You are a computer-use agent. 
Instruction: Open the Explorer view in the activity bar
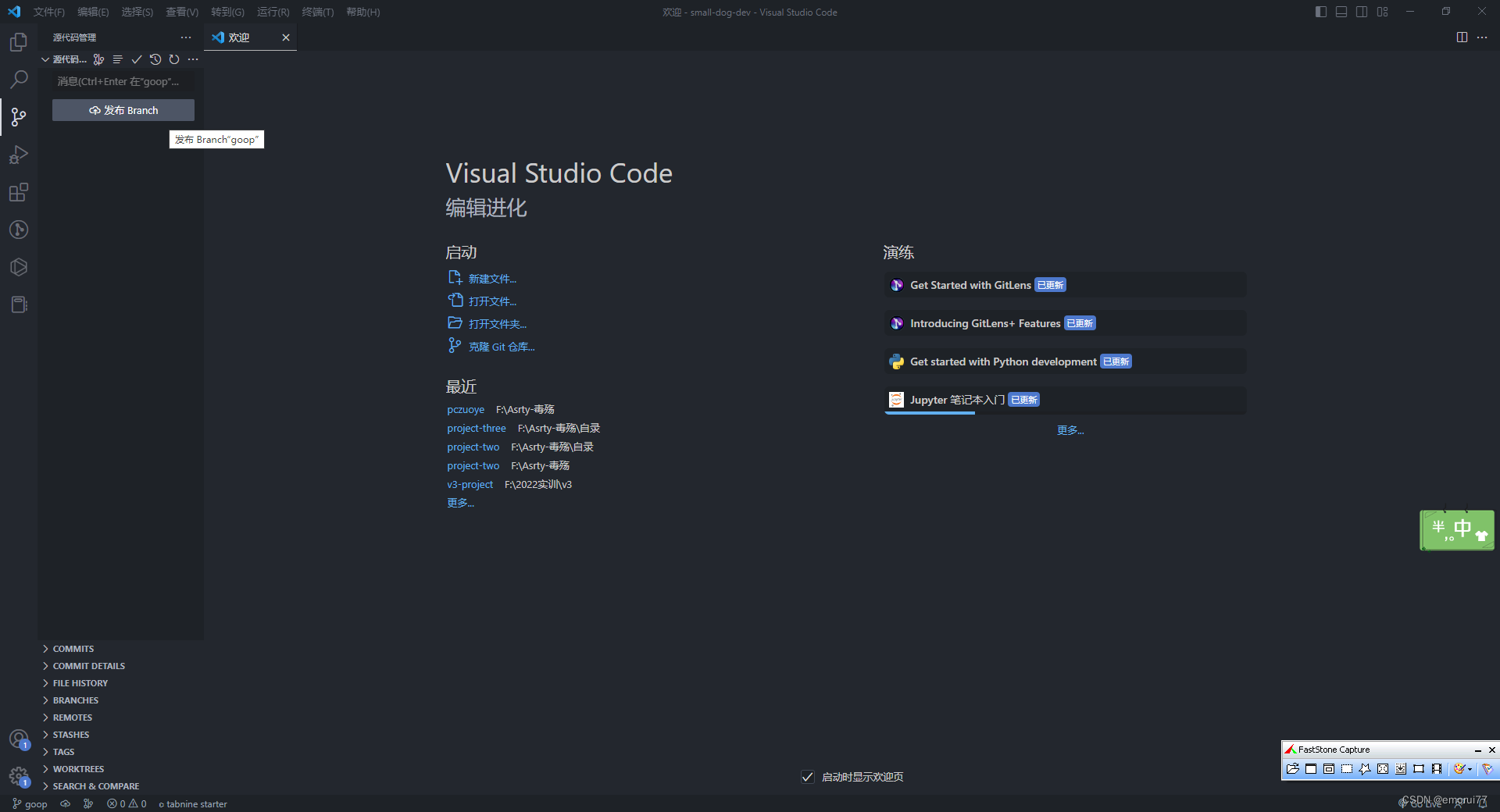19,42
